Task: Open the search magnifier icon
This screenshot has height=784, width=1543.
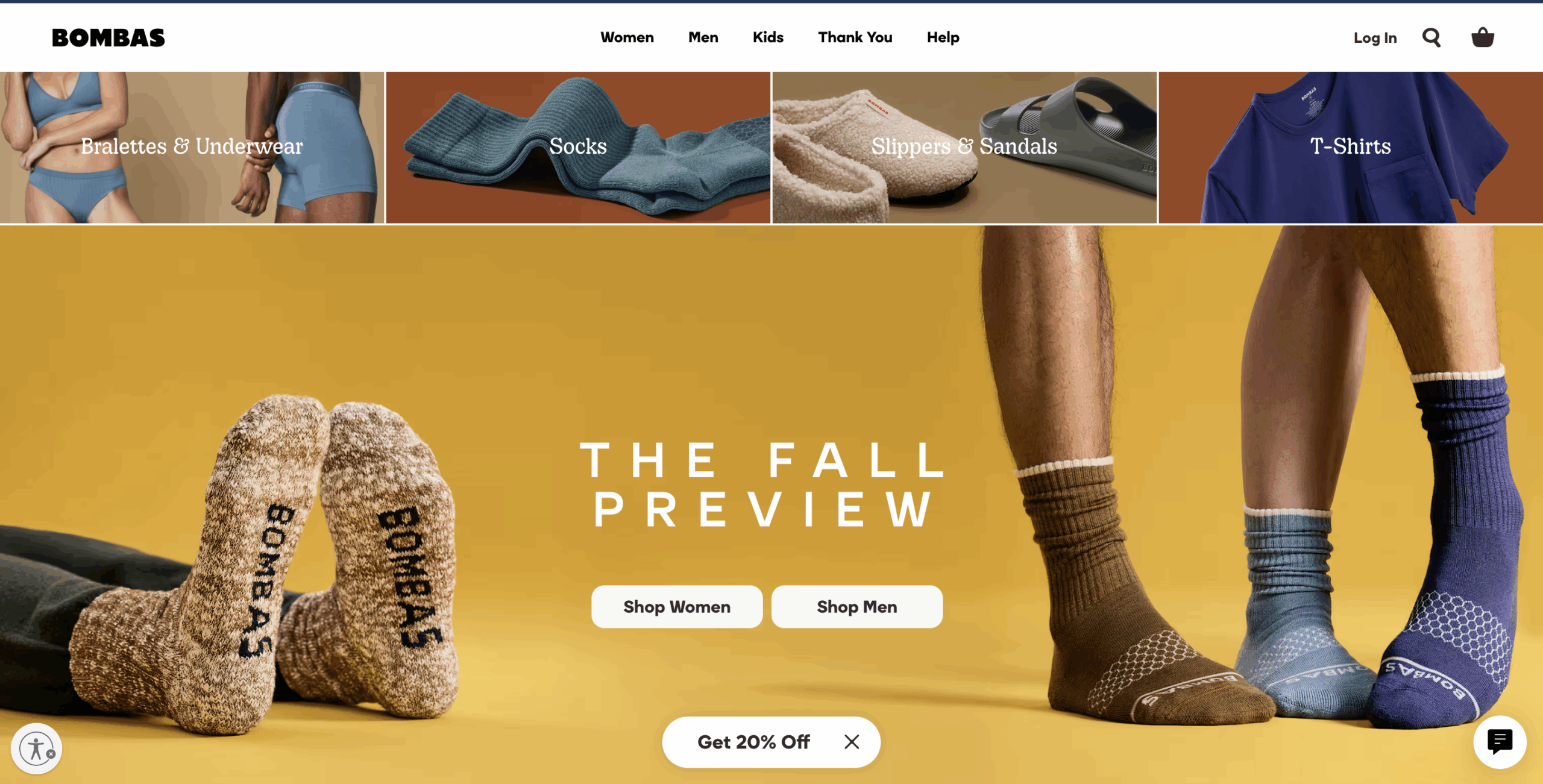Action: [1431, 37]
